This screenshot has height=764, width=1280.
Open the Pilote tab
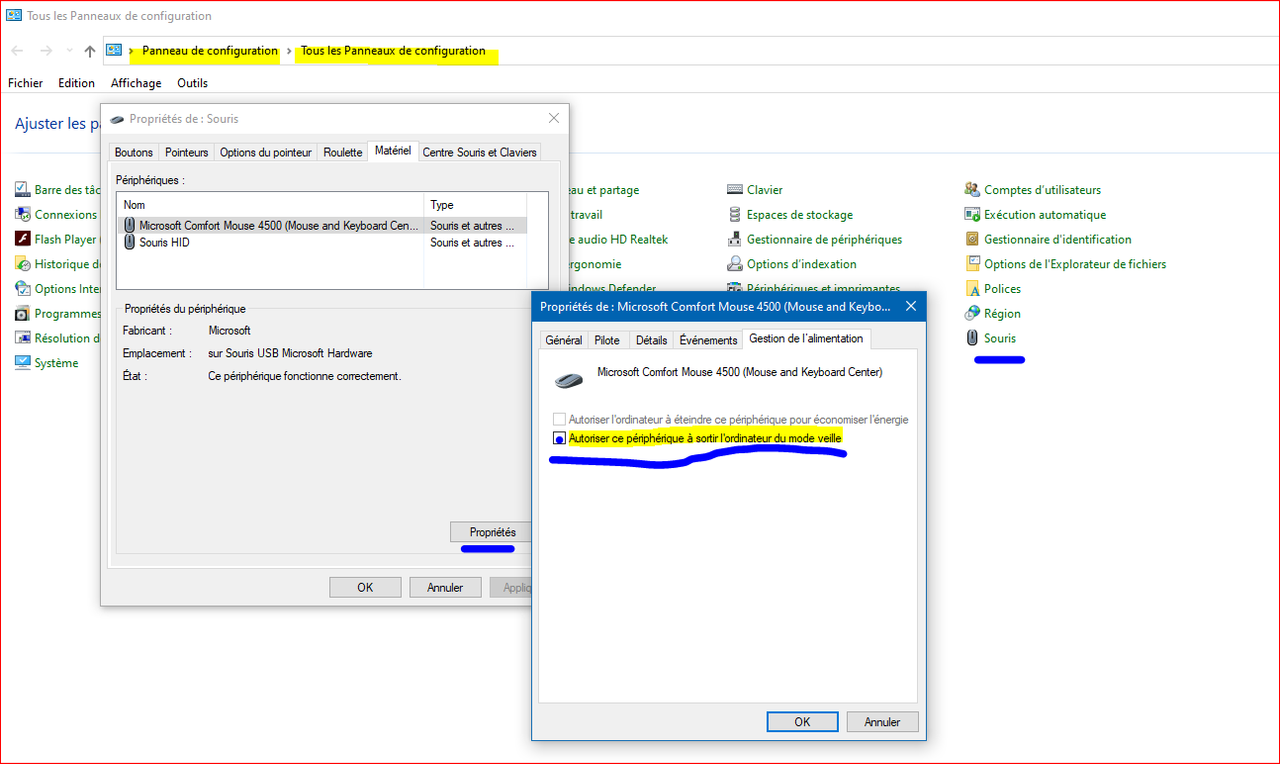[x=607, y=340]
